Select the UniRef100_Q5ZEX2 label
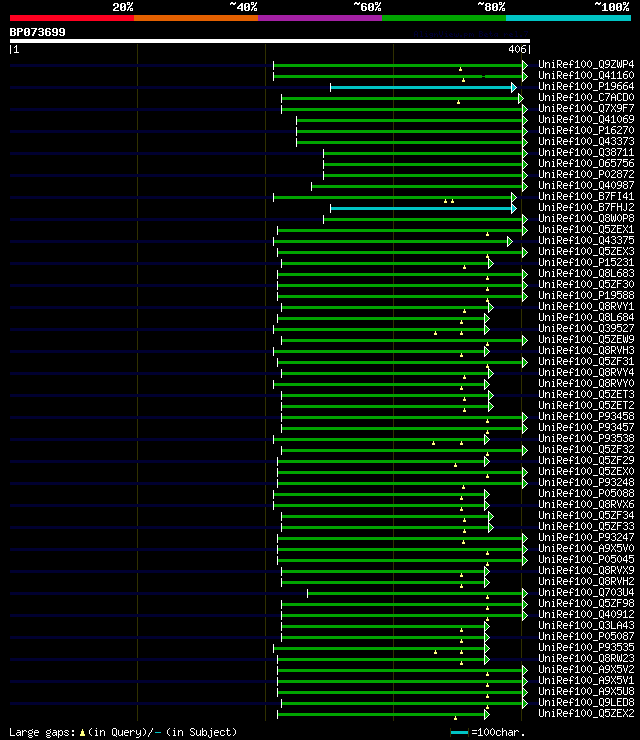Screen dimensions: 640x740 coord(586,714)
